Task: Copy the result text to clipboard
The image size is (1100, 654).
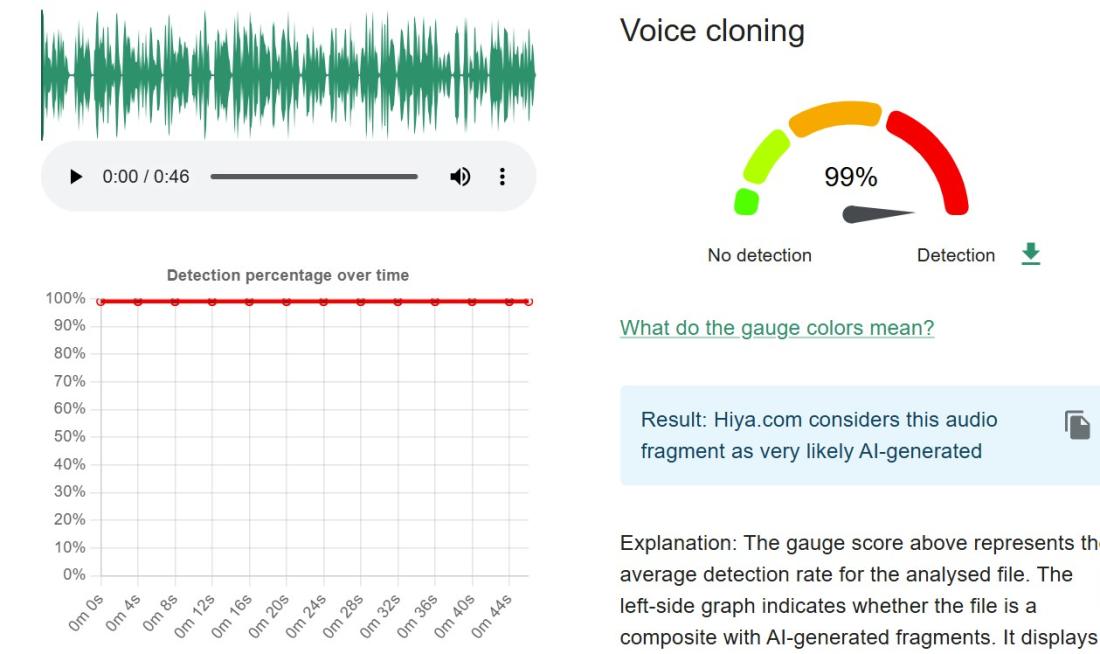Action: (1077, 425)
